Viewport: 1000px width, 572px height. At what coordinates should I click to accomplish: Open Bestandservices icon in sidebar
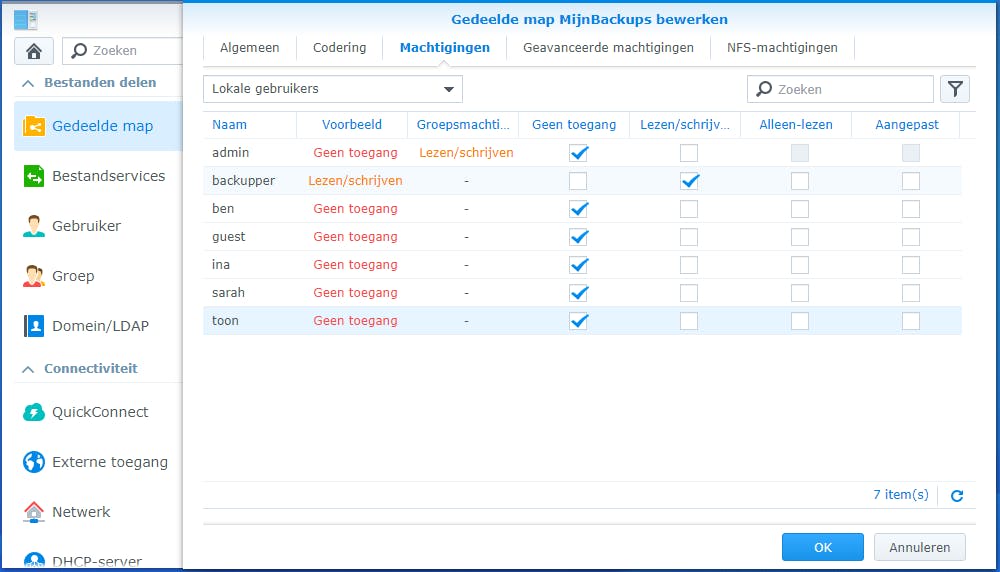tap(34, 176)
